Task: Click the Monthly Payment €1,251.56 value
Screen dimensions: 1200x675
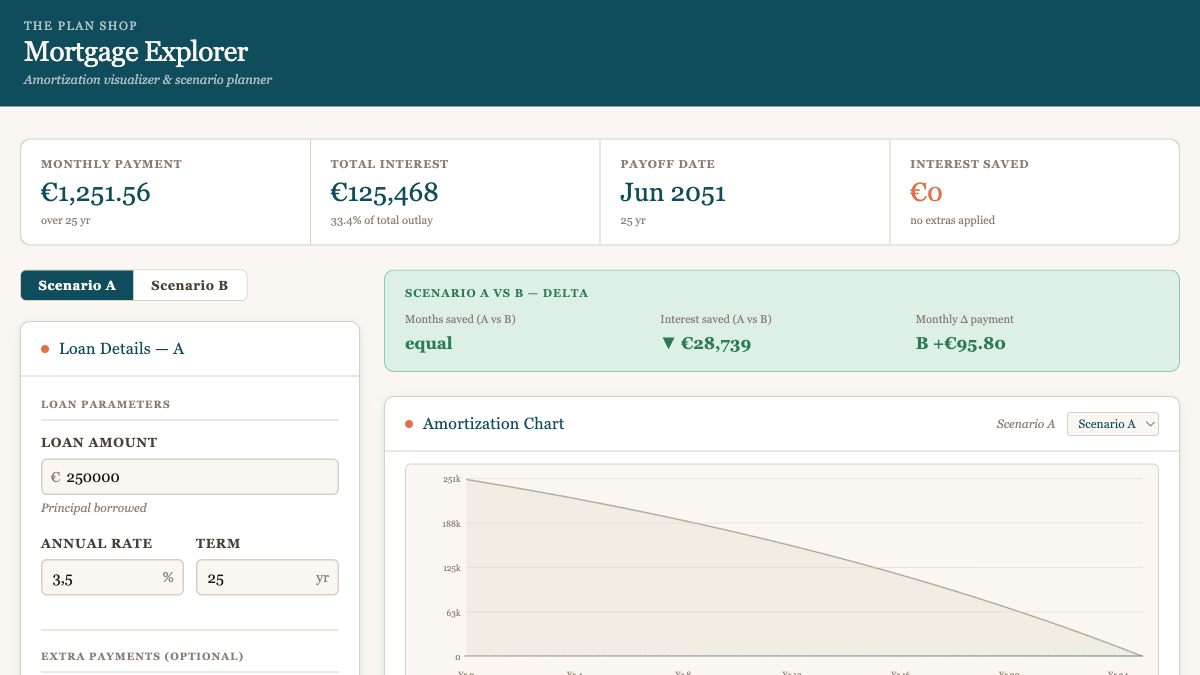Action: tap(96, 192)
